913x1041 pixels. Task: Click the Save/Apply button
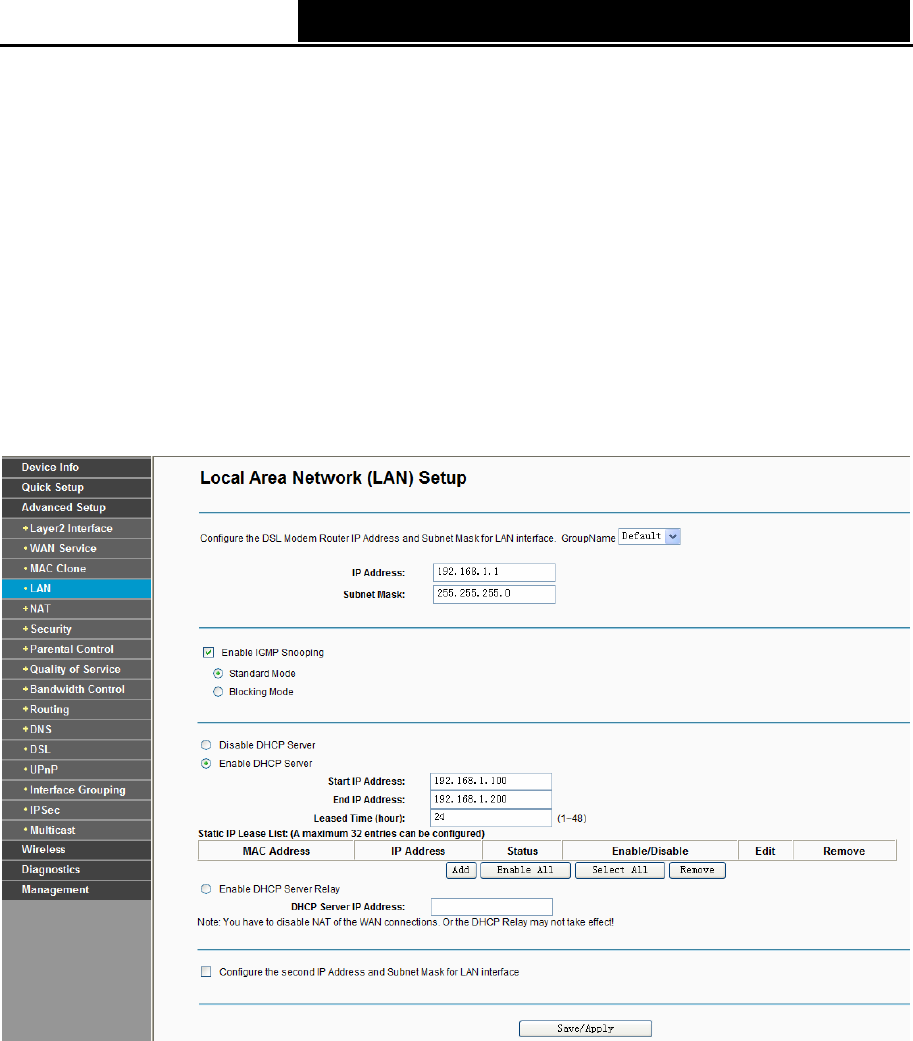click(585, 1028)
